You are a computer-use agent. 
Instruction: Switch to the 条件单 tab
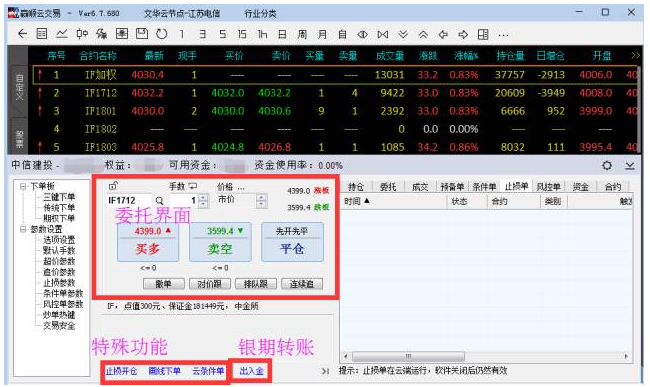tap(484, 187)
